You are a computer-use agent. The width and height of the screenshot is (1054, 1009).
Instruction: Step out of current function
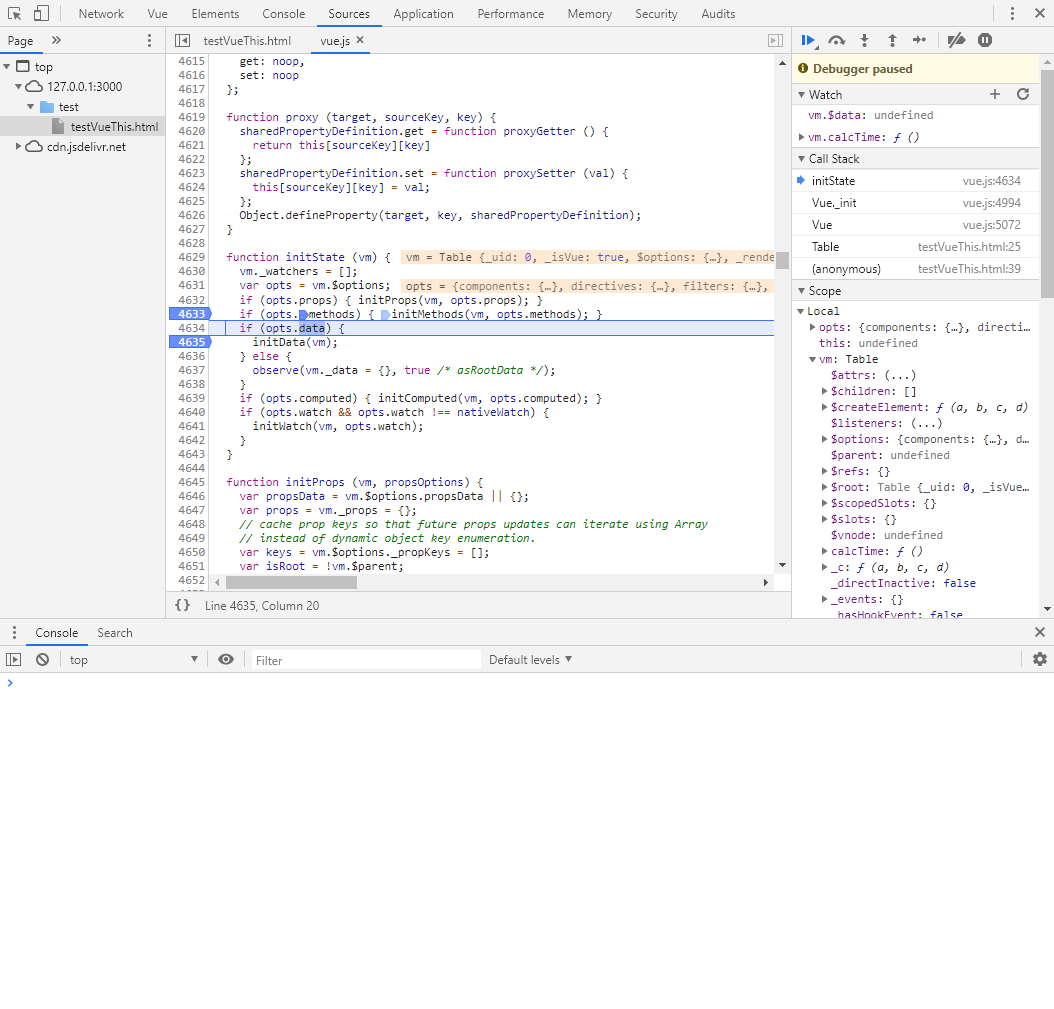coord(892,40)
